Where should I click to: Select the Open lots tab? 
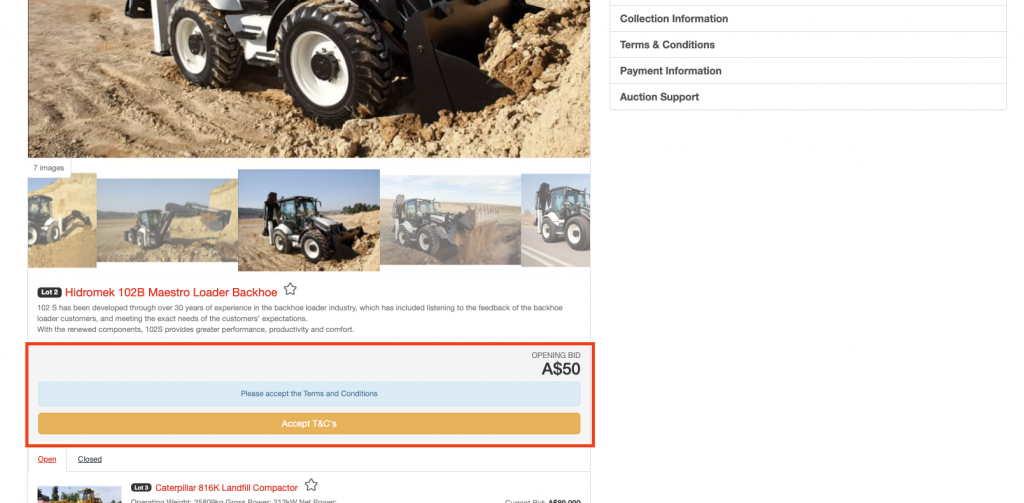tap(47, 459)
